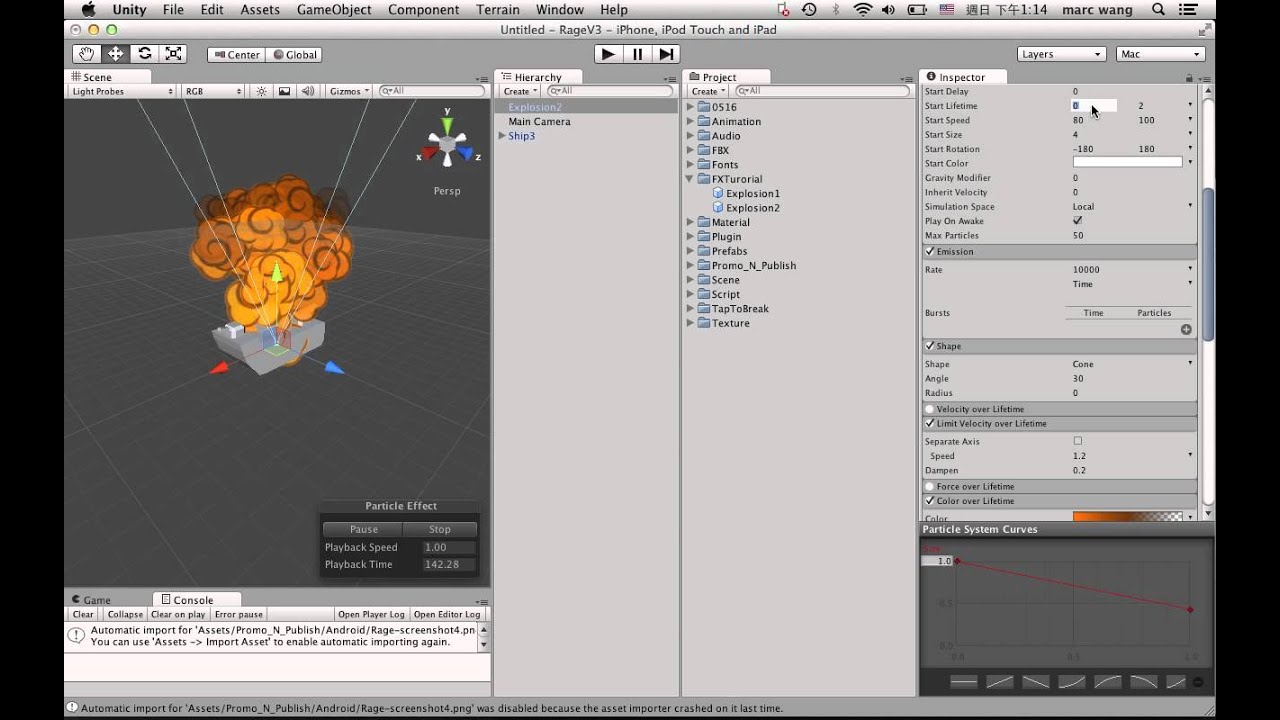Viewport: 1280px width, 720px height.
Task: Toggle scene lighting sun icon
Action: [x=262, y=91]
